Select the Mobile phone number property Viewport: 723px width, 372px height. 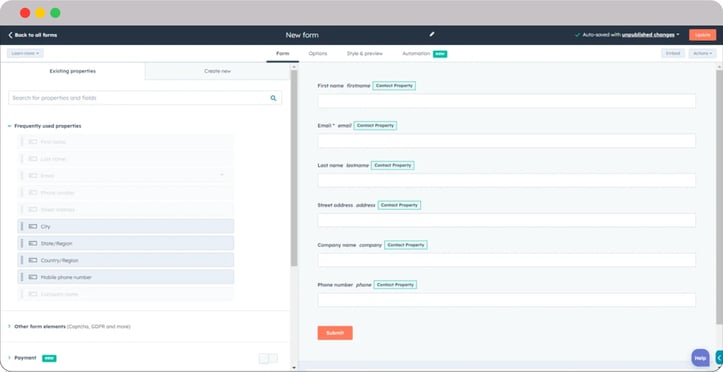pos(125,277)
